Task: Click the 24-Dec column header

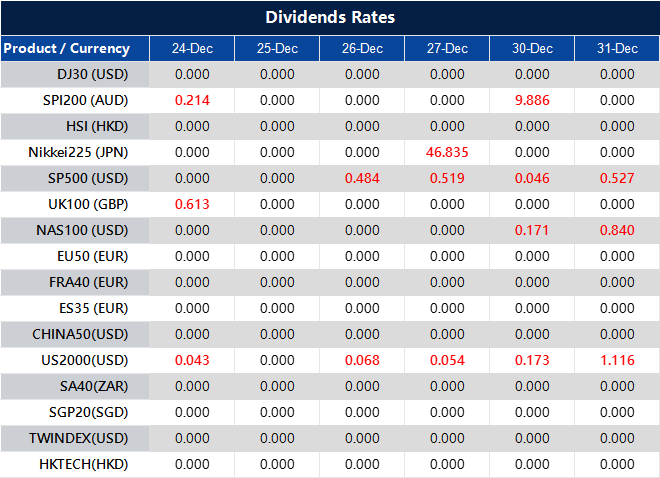Action: 192,48
